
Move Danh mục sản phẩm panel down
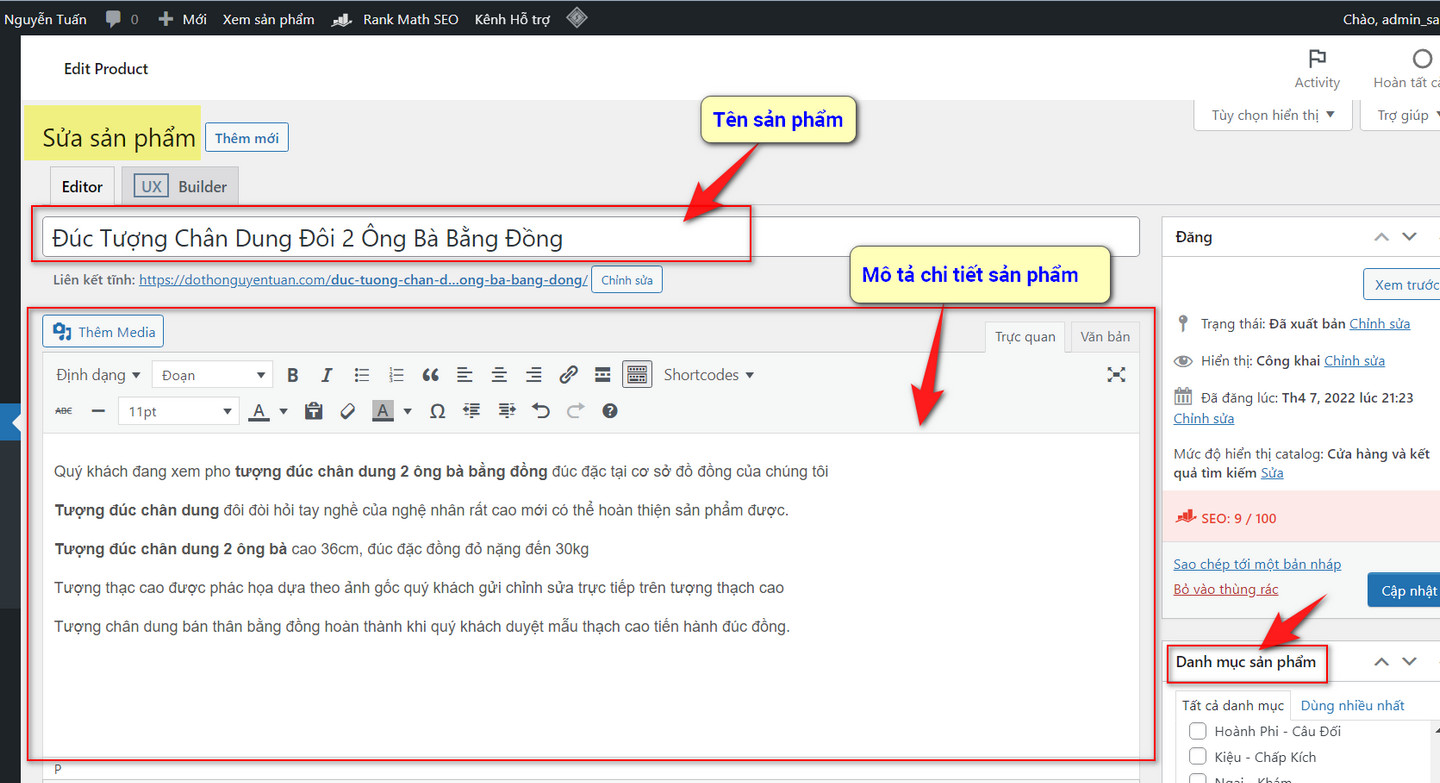tap(1409, 662)
